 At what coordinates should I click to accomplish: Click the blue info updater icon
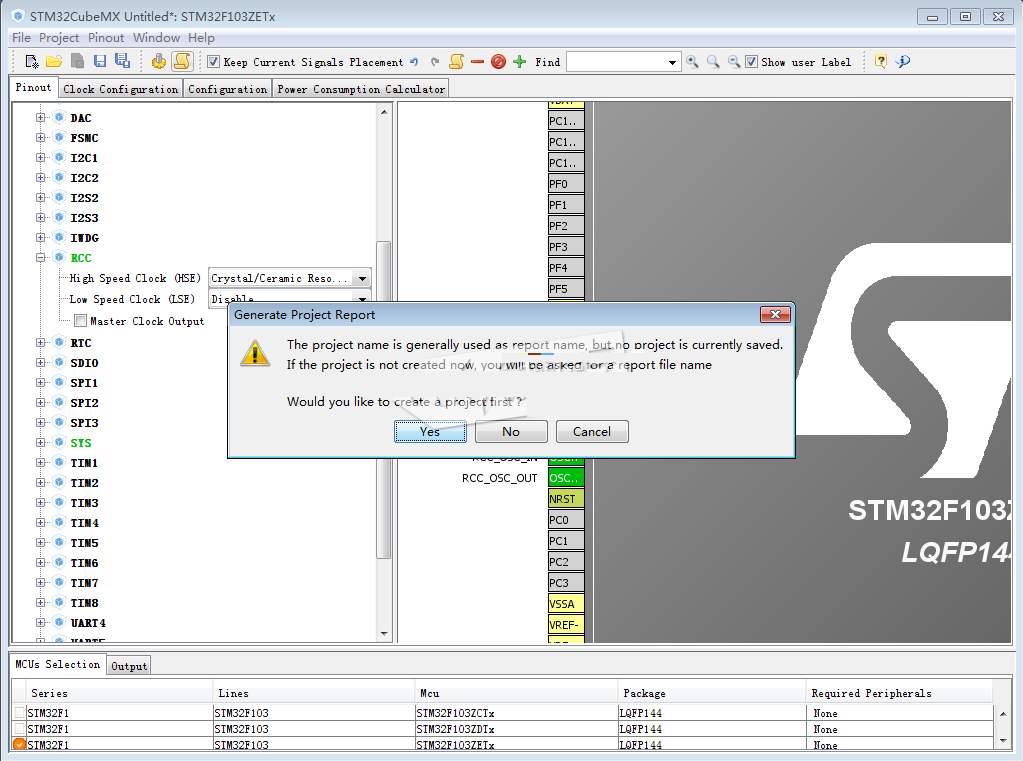tap(903, 61)
